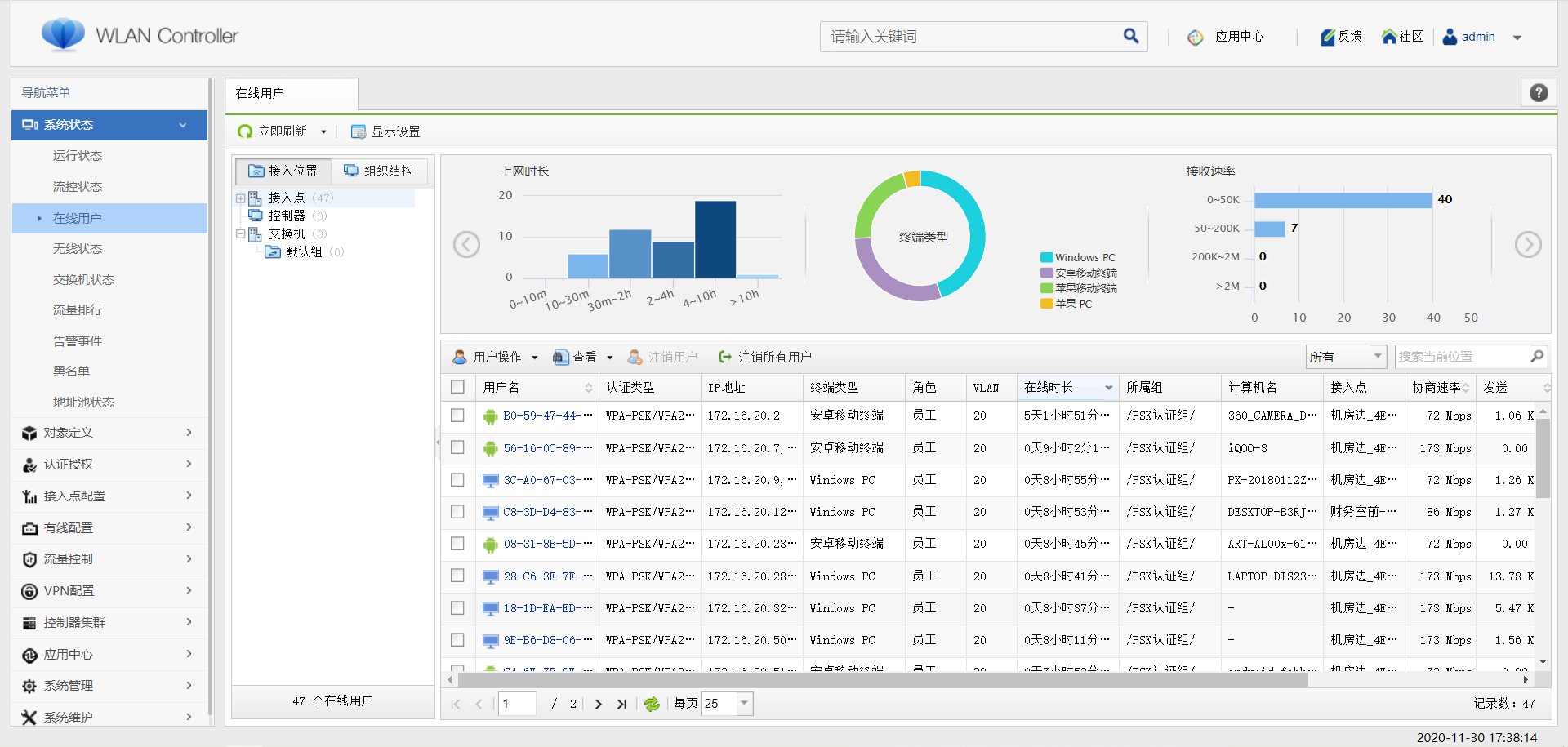Select 默认组 in the location tree
The image size is (1568, 747).
(x=304, y=252)
